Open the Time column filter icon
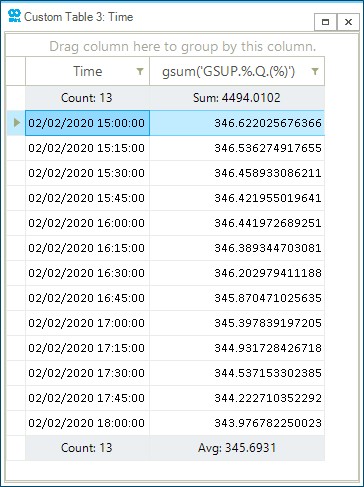Viewport: 364px width, 487px height. coord(140,71)
